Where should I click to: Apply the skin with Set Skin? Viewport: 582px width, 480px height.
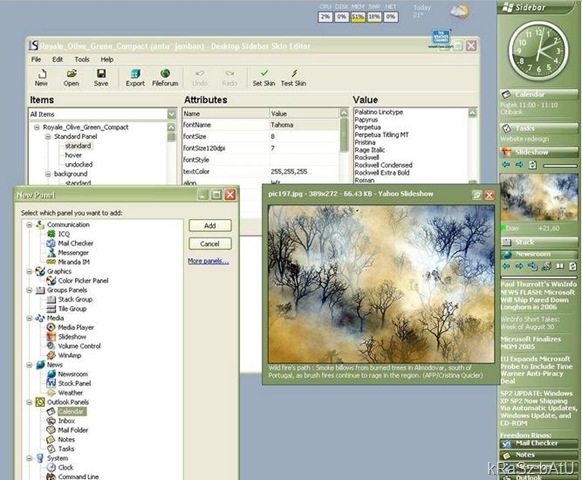click(x=264, y=78)
